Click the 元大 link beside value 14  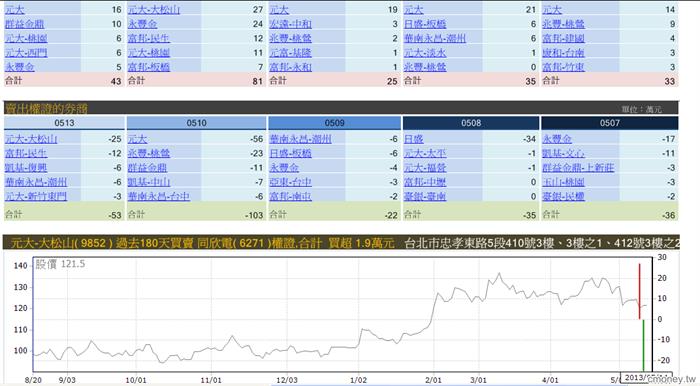coord(552,10)
